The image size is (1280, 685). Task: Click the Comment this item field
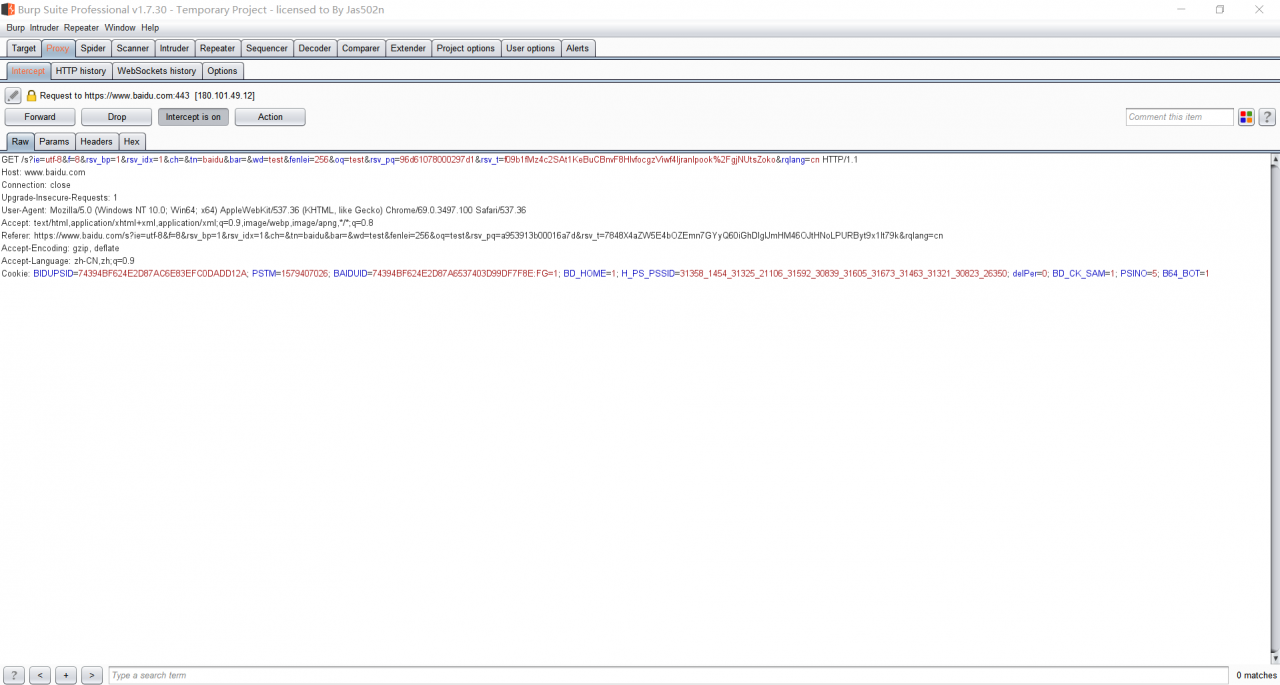click(x=1179, y=117)
